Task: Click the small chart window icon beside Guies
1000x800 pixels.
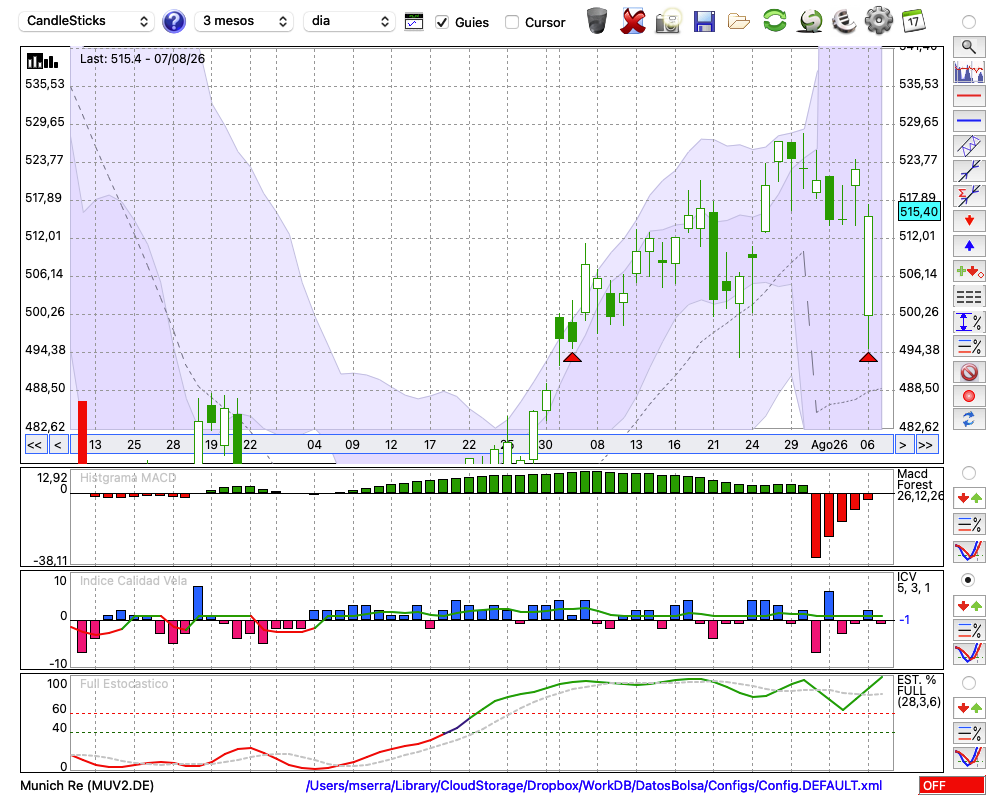Action: [414, 22]
